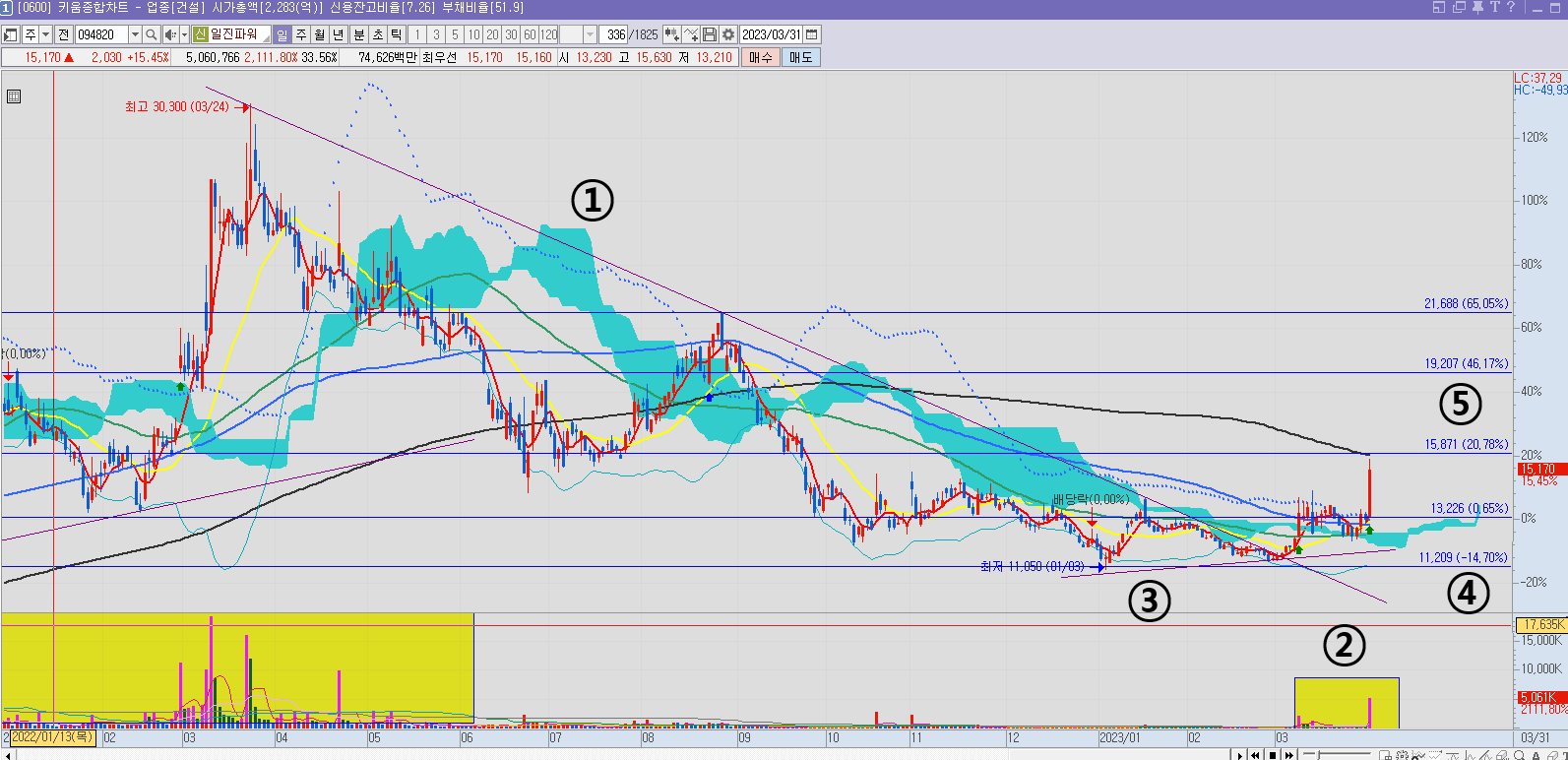Click the rewind button in bottom bar
1568x760 pixels.
click(1255, 755)
